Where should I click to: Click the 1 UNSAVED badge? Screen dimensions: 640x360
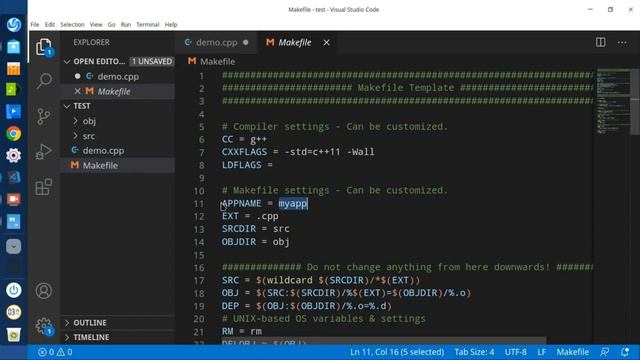152,62
